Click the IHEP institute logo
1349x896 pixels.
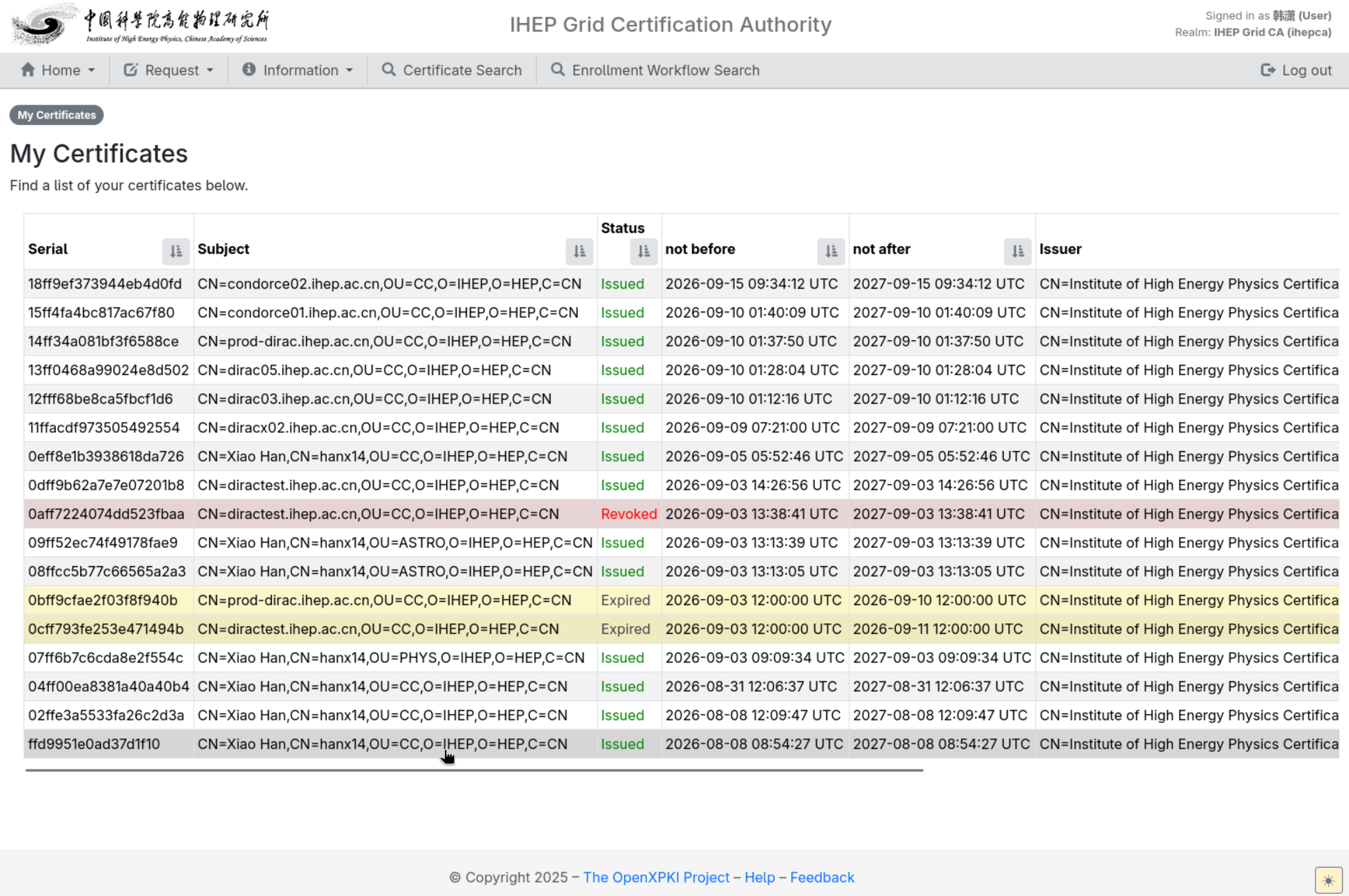pyautogui.click(x=140, y=24)
